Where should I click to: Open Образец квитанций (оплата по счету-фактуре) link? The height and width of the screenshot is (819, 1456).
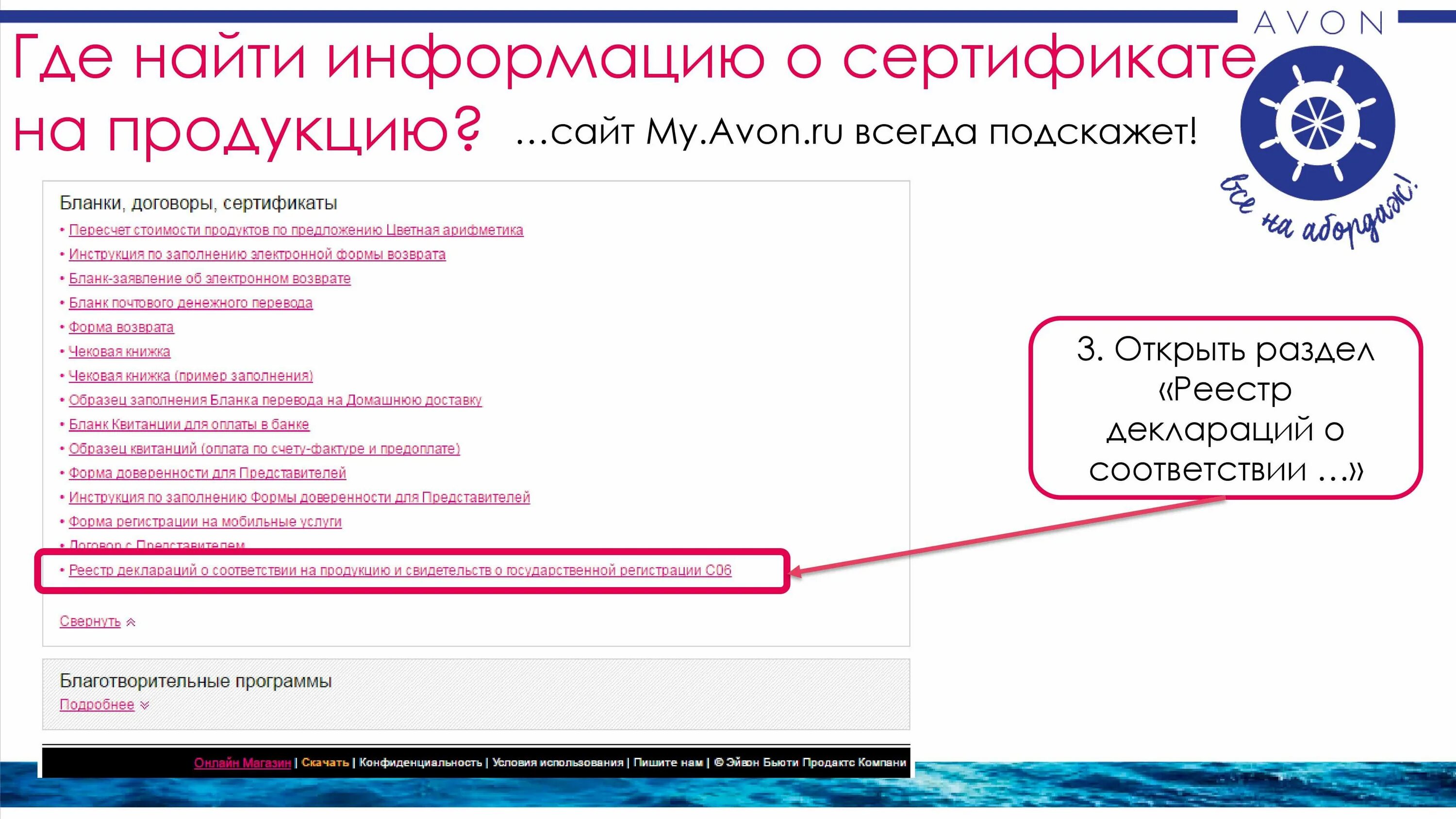coord(265,449)
